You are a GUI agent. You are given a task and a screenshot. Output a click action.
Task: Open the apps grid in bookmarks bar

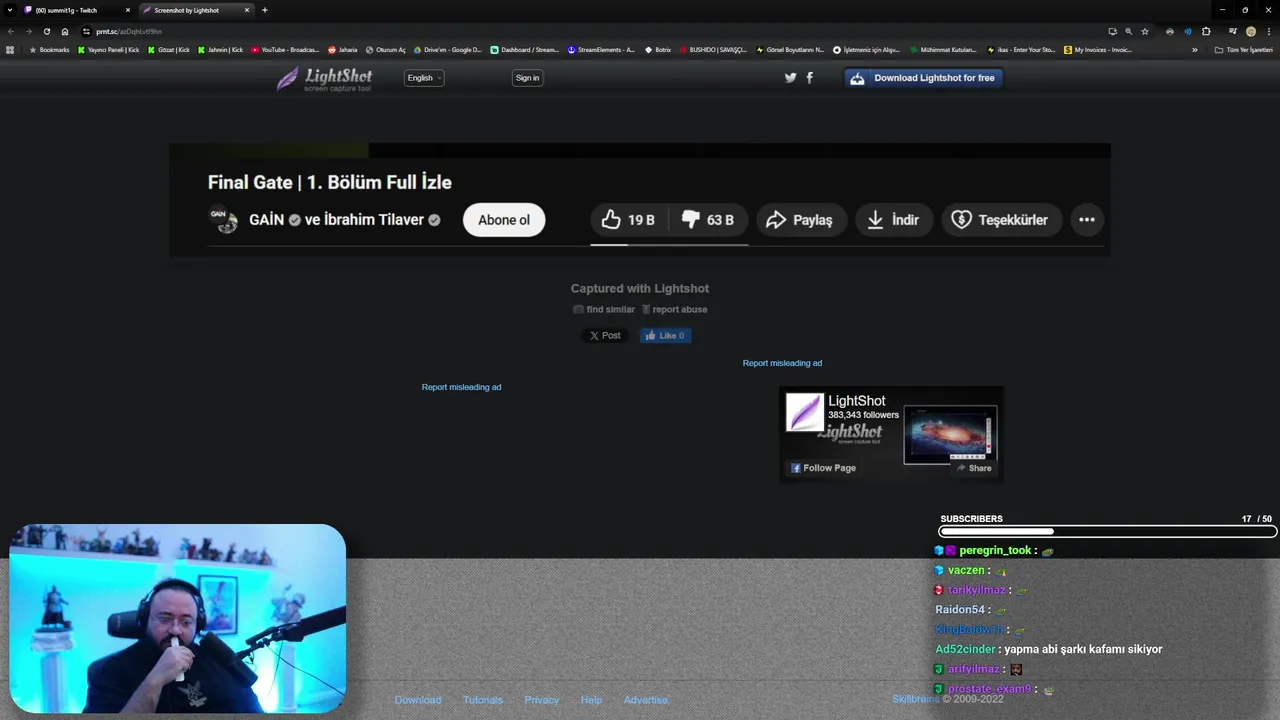[x=10, y=50]
